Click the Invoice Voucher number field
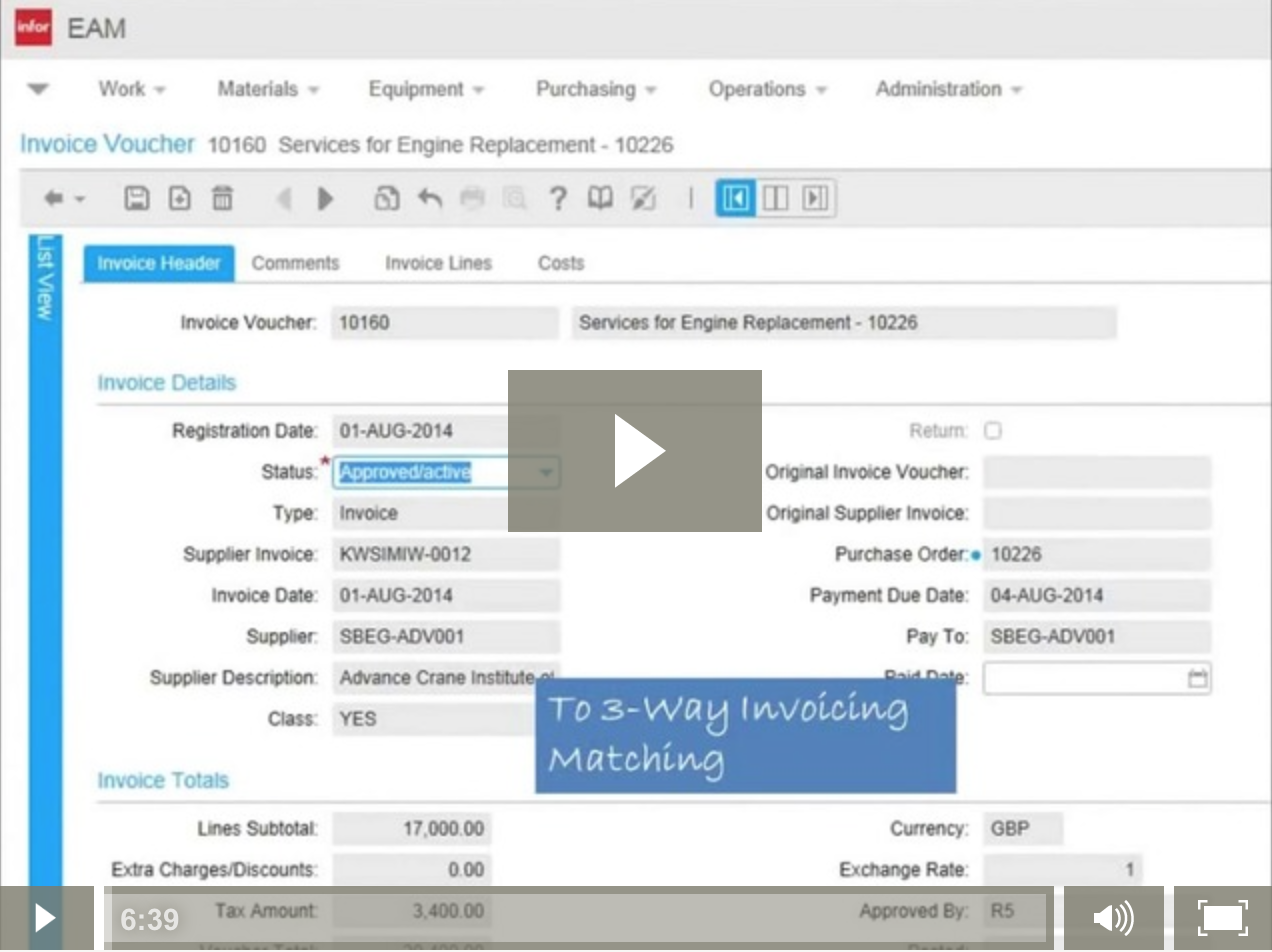The image size is (1272, 952). coord(445,323)
